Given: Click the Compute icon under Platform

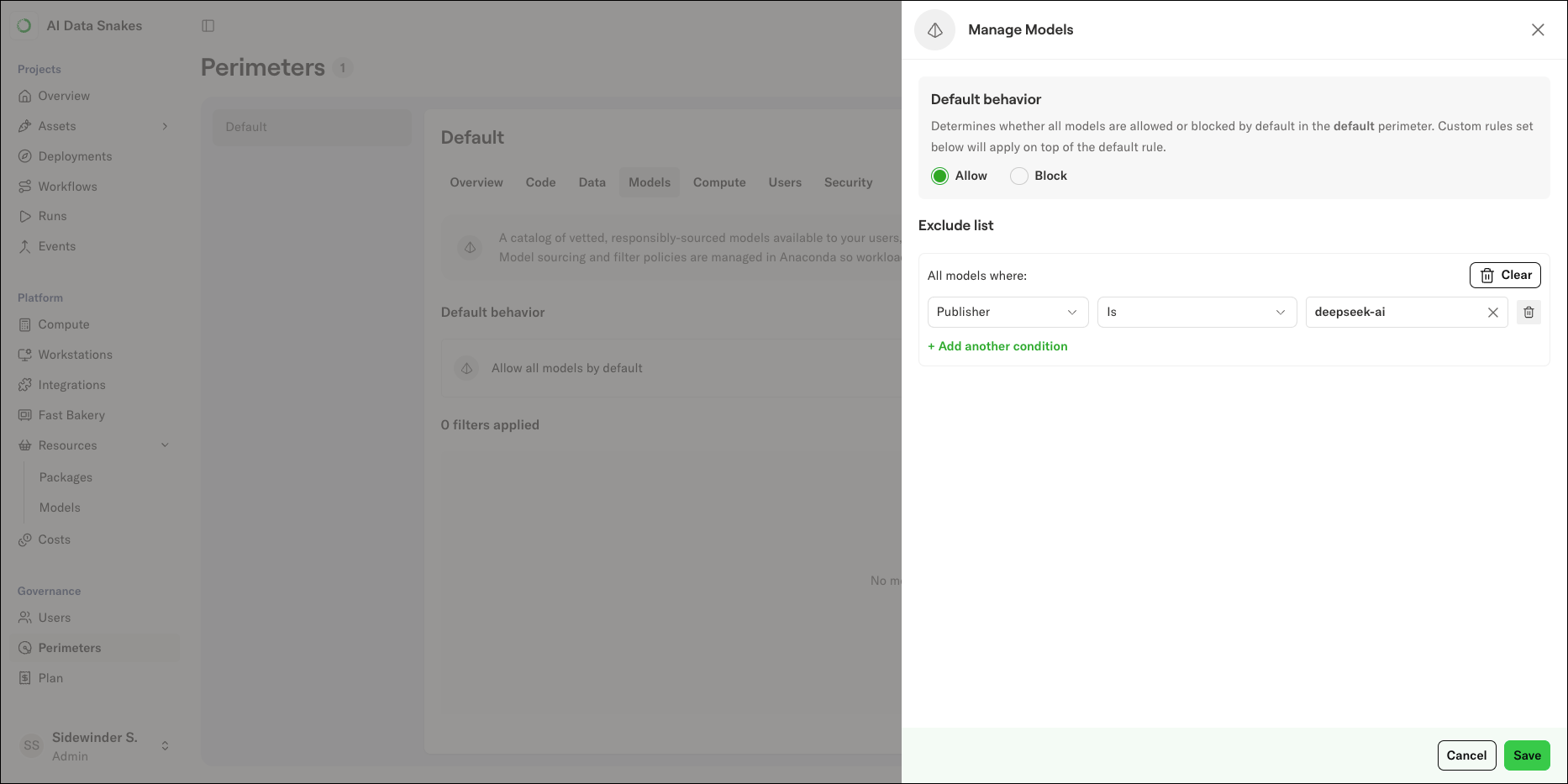Looking at the screenshot, I should [x=25, y=324].
